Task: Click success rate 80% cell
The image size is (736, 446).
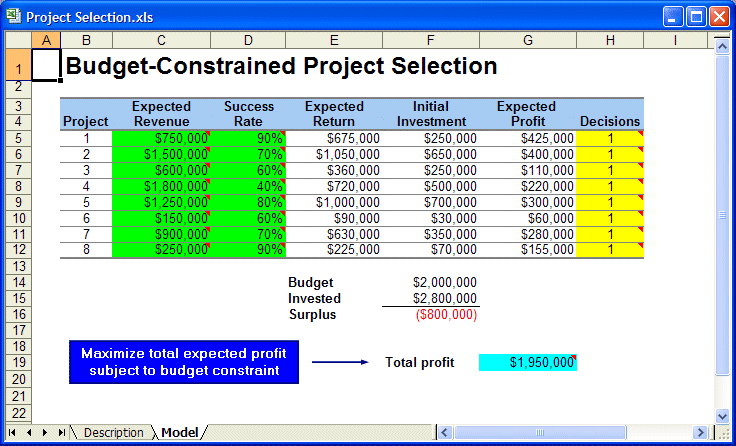Action: click(x=248, y=202)
